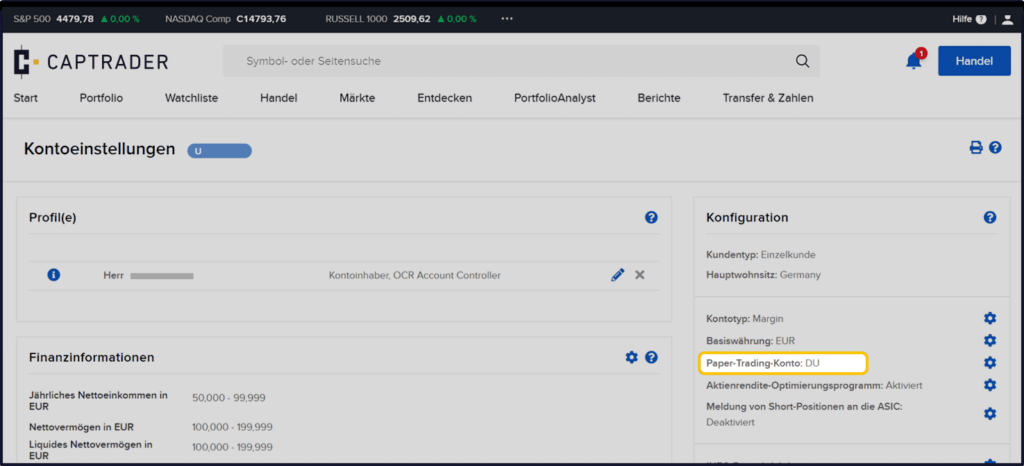Configure Paper-Trading-Konto with gear icon
Image resolution: width=1024 pixels, height=466 pixels.
pyautogui.click(x=990, y=363)
